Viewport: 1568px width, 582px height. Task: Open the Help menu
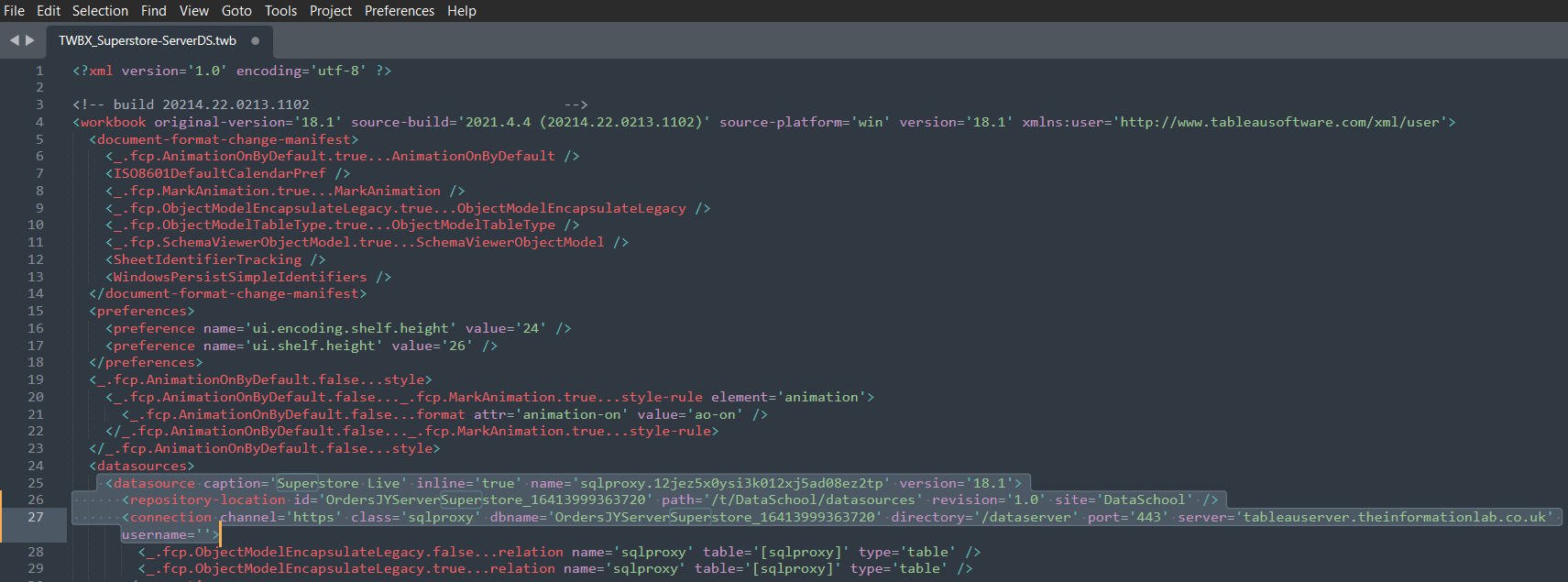click(x=462, y=11)
